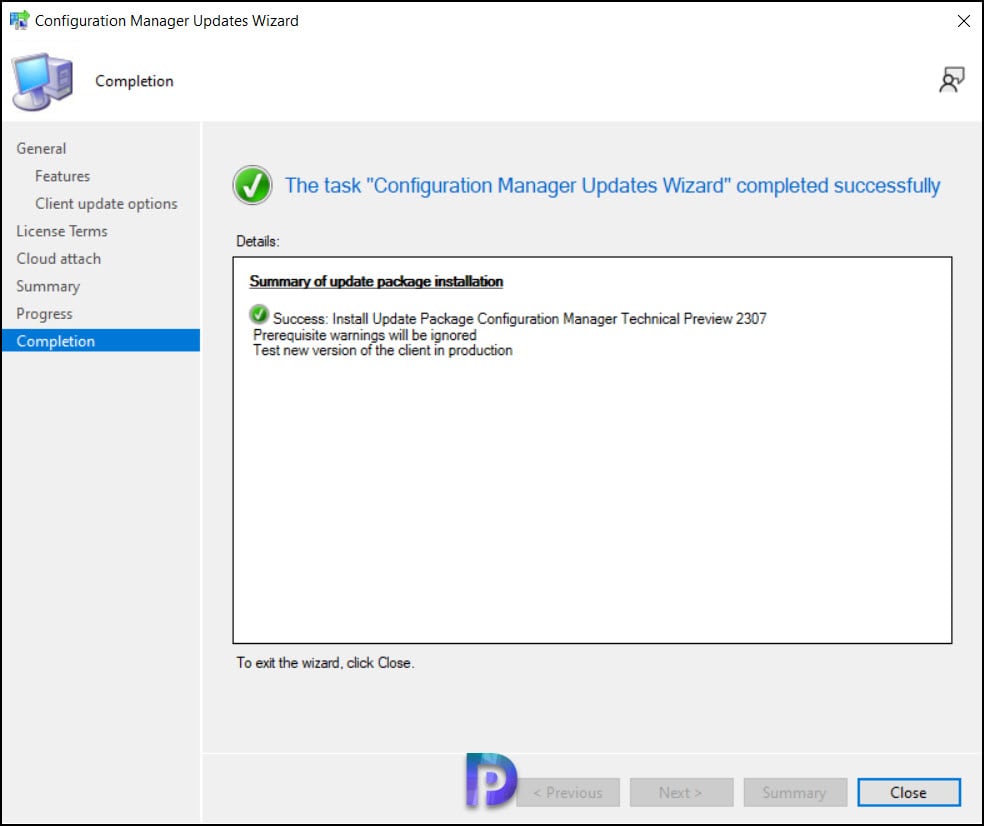Select the Progress step in sidebar
Screen dimensions: 984x826
click(x=45, y=314)
